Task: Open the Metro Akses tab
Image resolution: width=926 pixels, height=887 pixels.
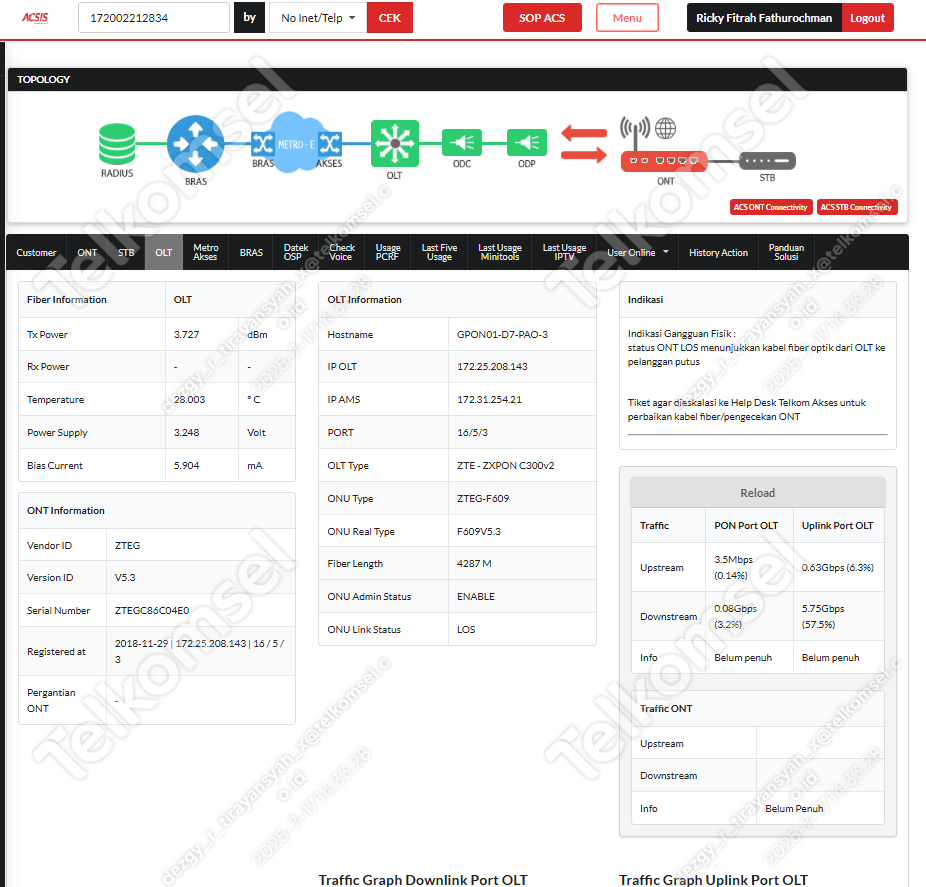Action: click(206, 253)
